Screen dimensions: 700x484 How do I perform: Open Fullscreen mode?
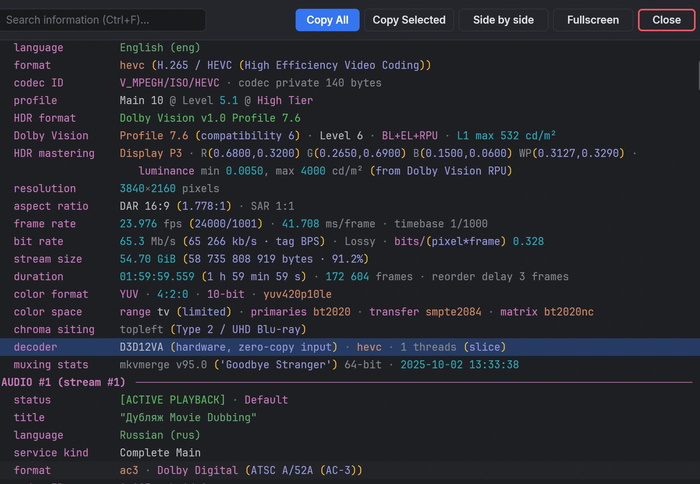[593, 20]
